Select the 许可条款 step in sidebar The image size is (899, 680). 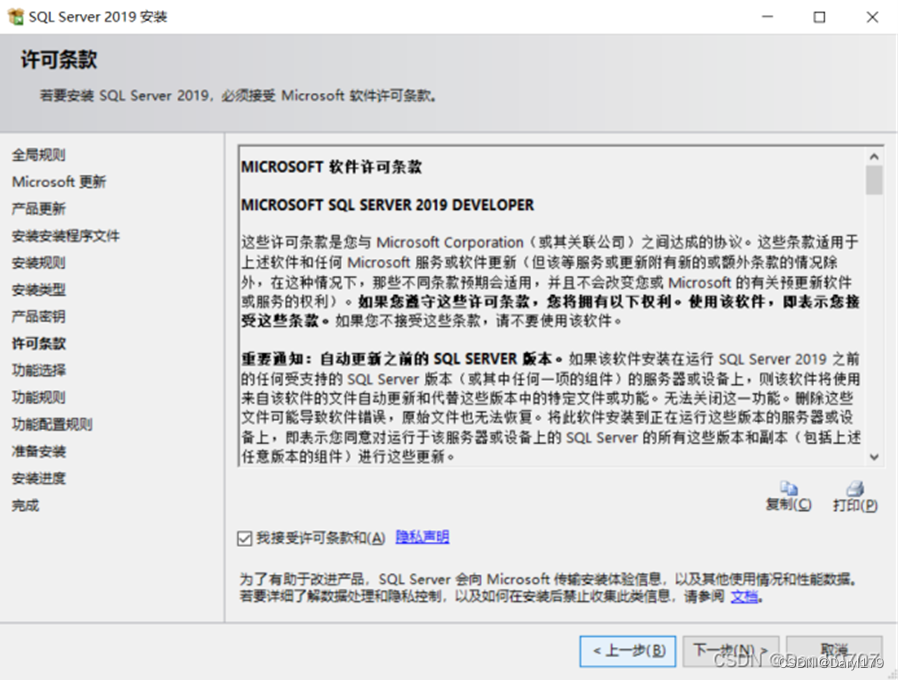click(39, 343)
